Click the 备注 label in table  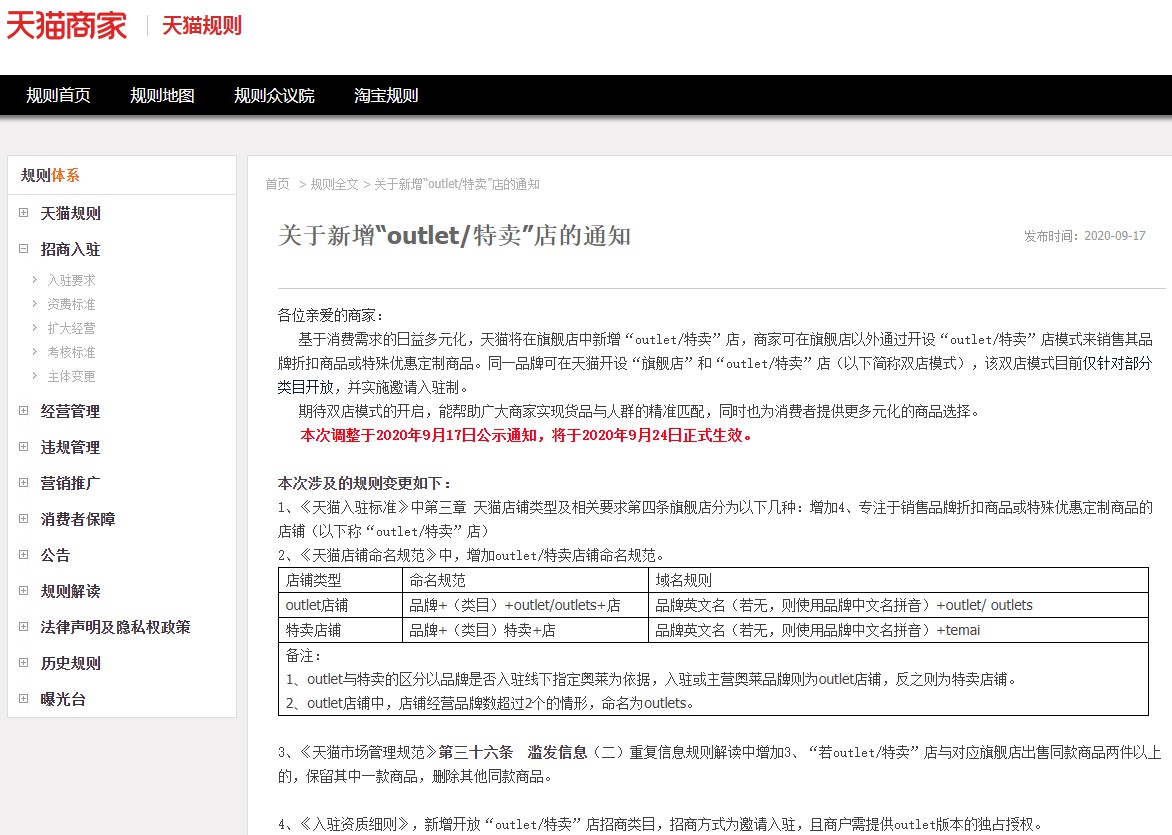tap(303, 656)
